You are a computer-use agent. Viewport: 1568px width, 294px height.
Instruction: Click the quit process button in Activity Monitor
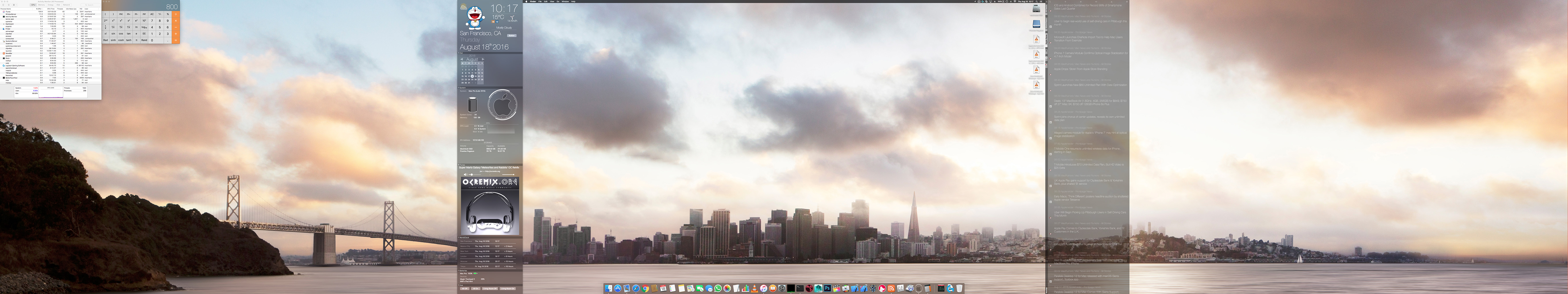[x=3, y=5]
